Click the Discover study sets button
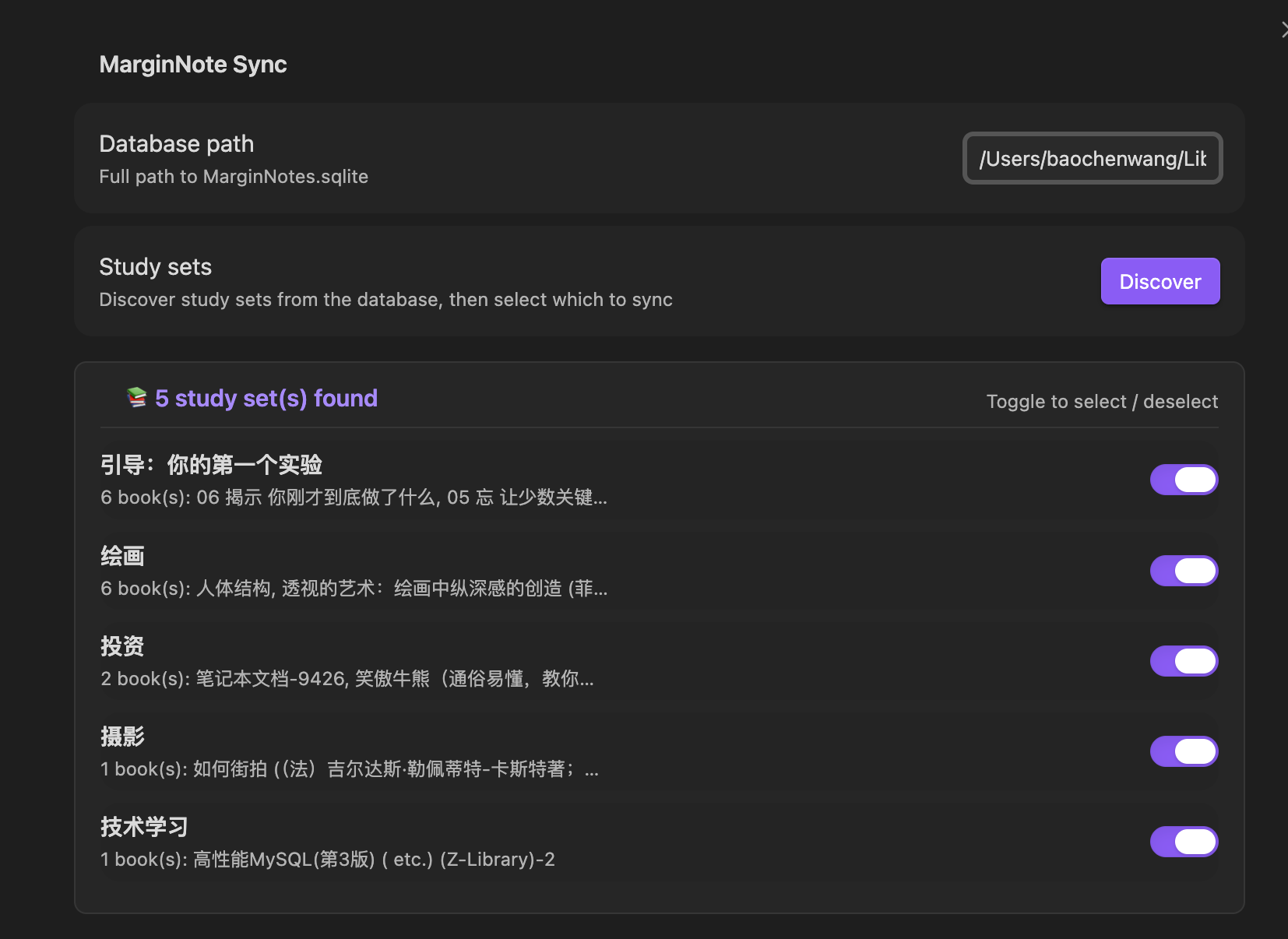Image resolution: width=1288 pixels, height=939 pixels. [x=1160, y=281]
